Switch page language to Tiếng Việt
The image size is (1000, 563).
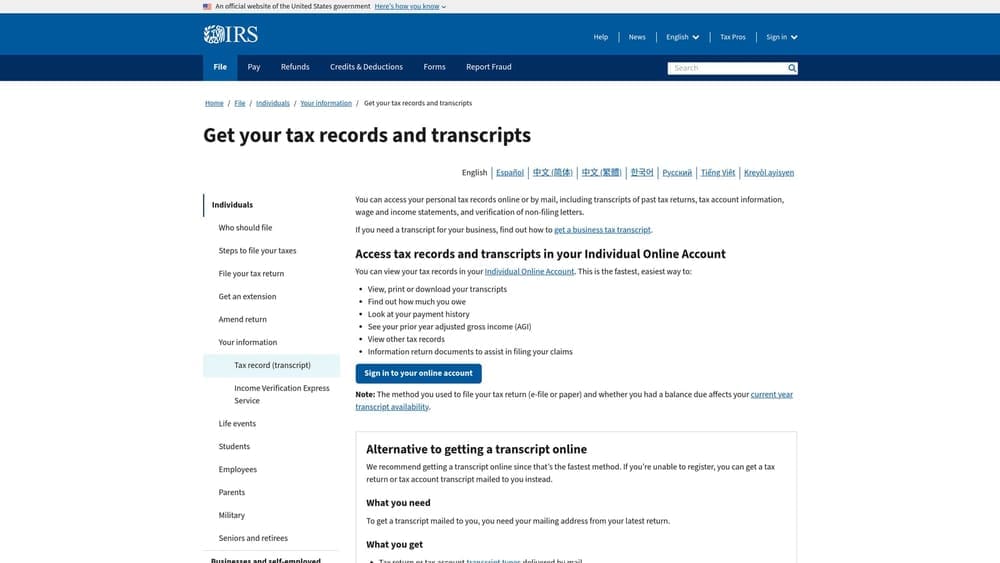pos(717,173)
